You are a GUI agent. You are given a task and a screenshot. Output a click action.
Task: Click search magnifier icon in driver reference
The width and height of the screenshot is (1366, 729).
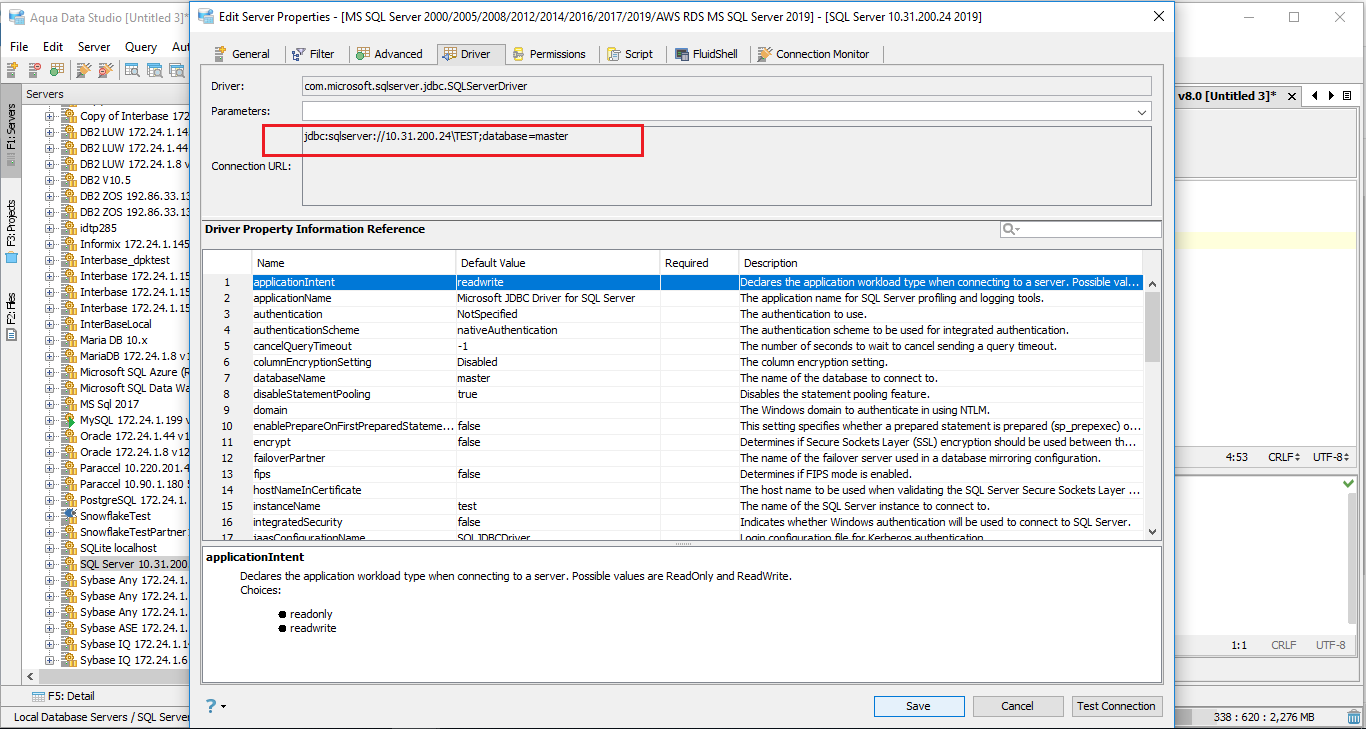(1011, 230)
